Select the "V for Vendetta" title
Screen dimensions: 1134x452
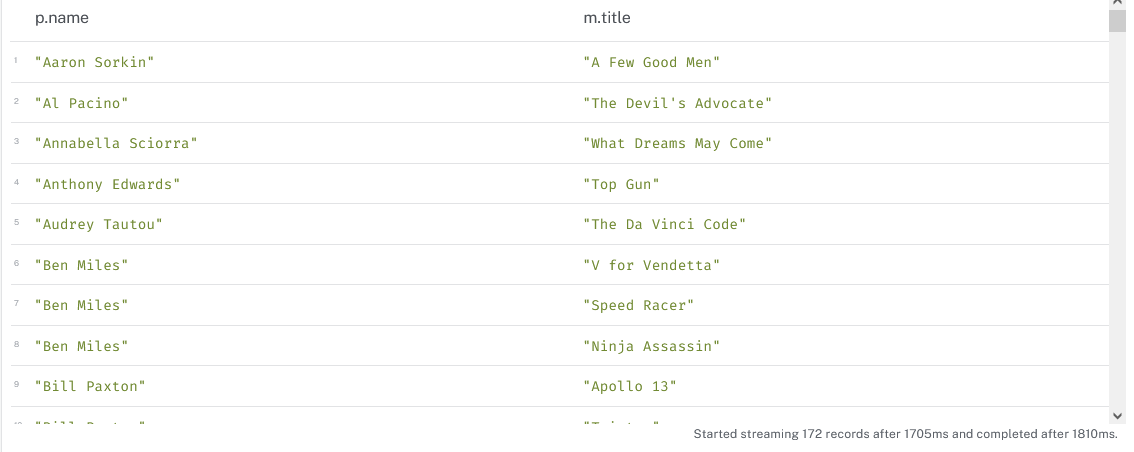click(x=652, y=265)
